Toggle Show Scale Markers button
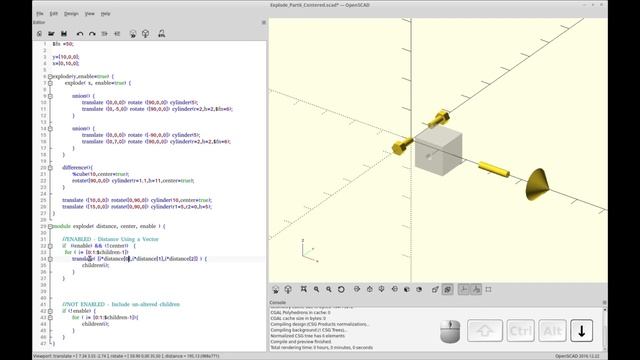640x360 pixels. pos(476,289)
